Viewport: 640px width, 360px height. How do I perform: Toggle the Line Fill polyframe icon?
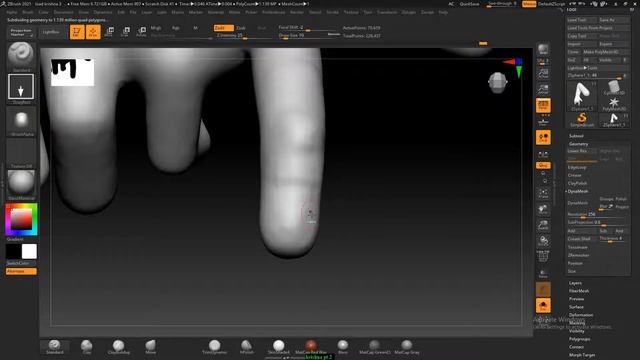click(x=543, y=257)
